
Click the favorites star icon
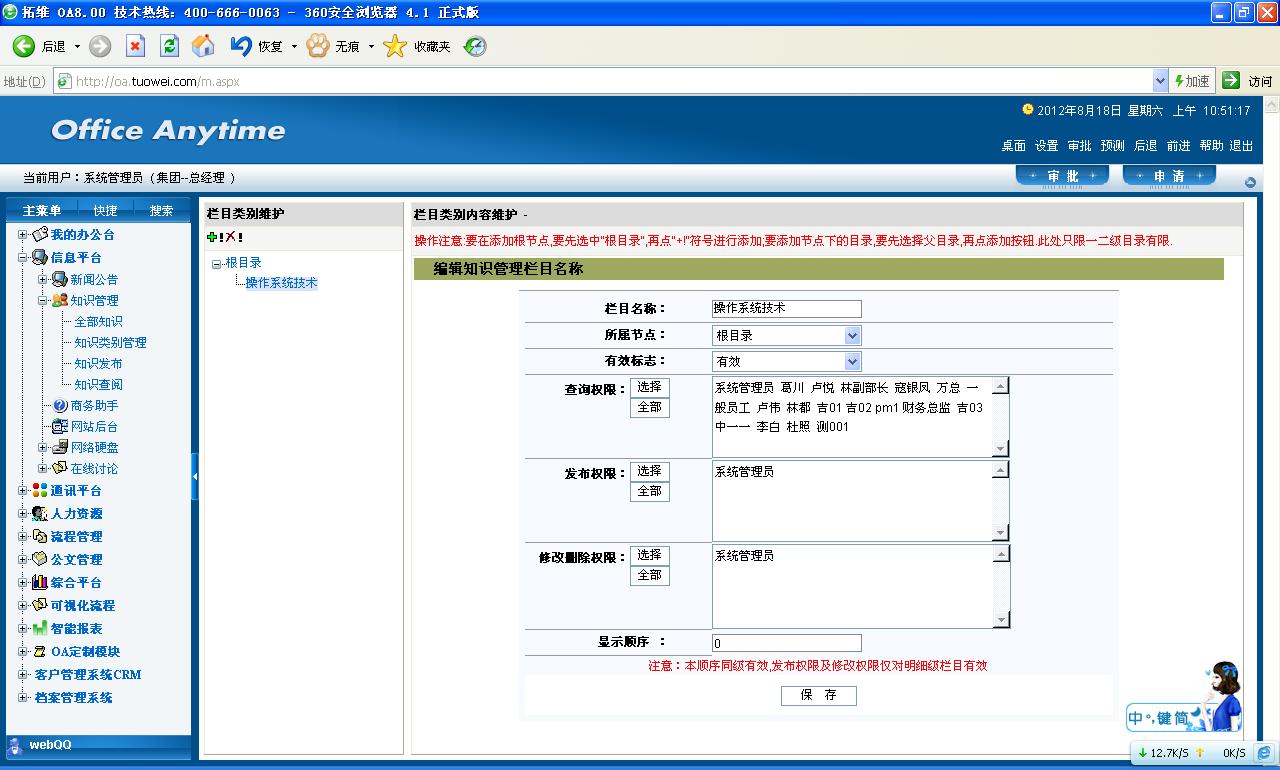(x=396, y=46)
